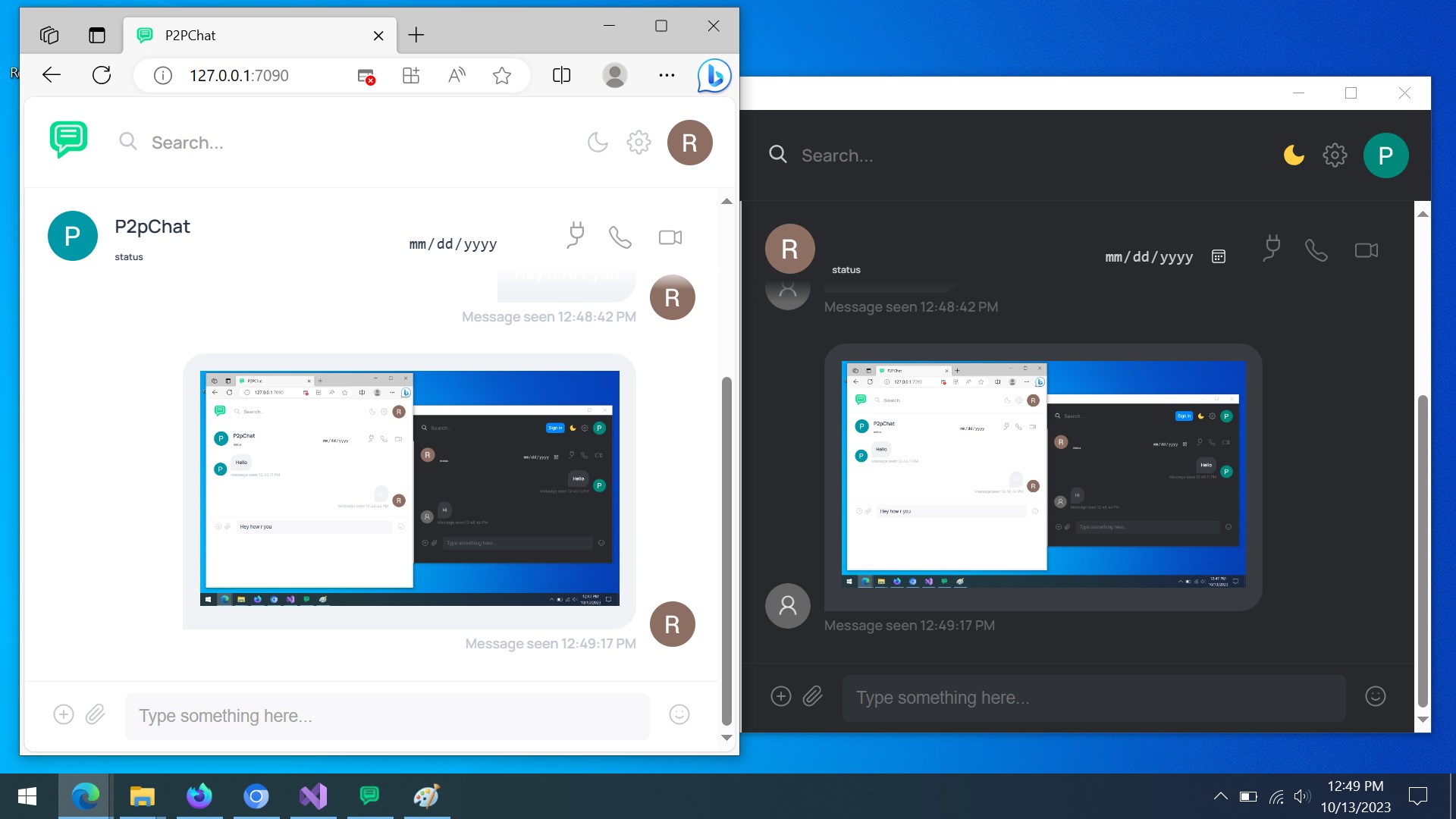
Task: Toggle the yellow moon theme switch
Action: pyautogui.click(x=1293, y=155)
